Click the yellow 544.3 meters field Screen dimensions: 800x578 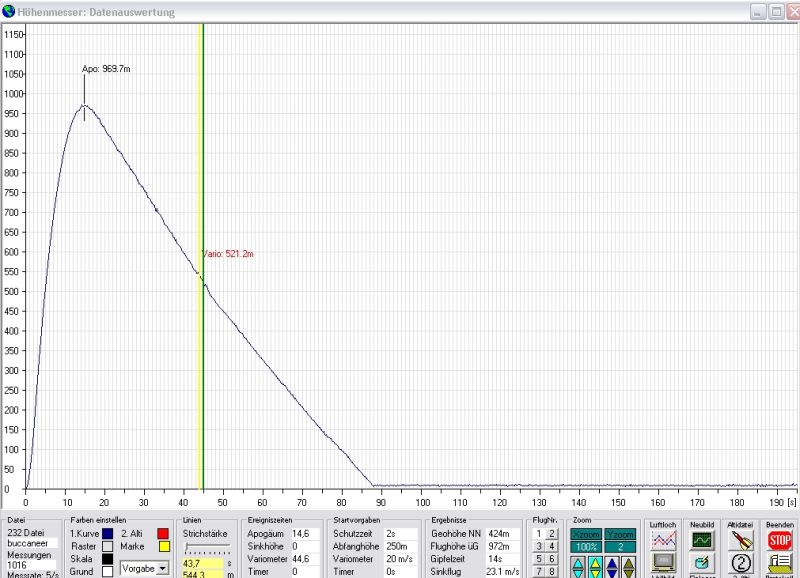[x=203, y=574]
